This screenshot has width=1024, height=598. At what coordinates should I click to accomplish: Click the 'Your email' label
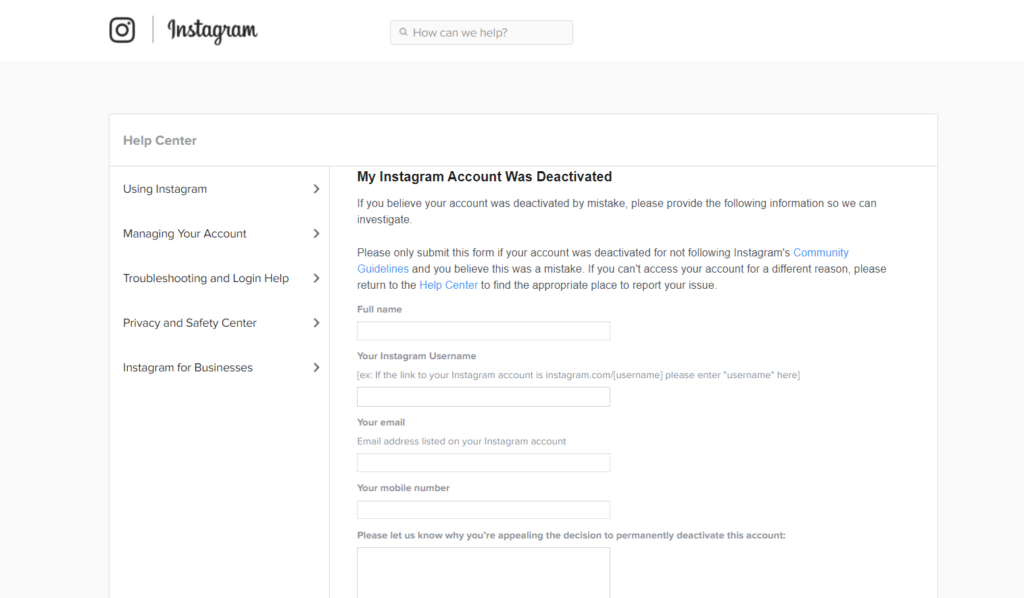(x=381, y=422)
